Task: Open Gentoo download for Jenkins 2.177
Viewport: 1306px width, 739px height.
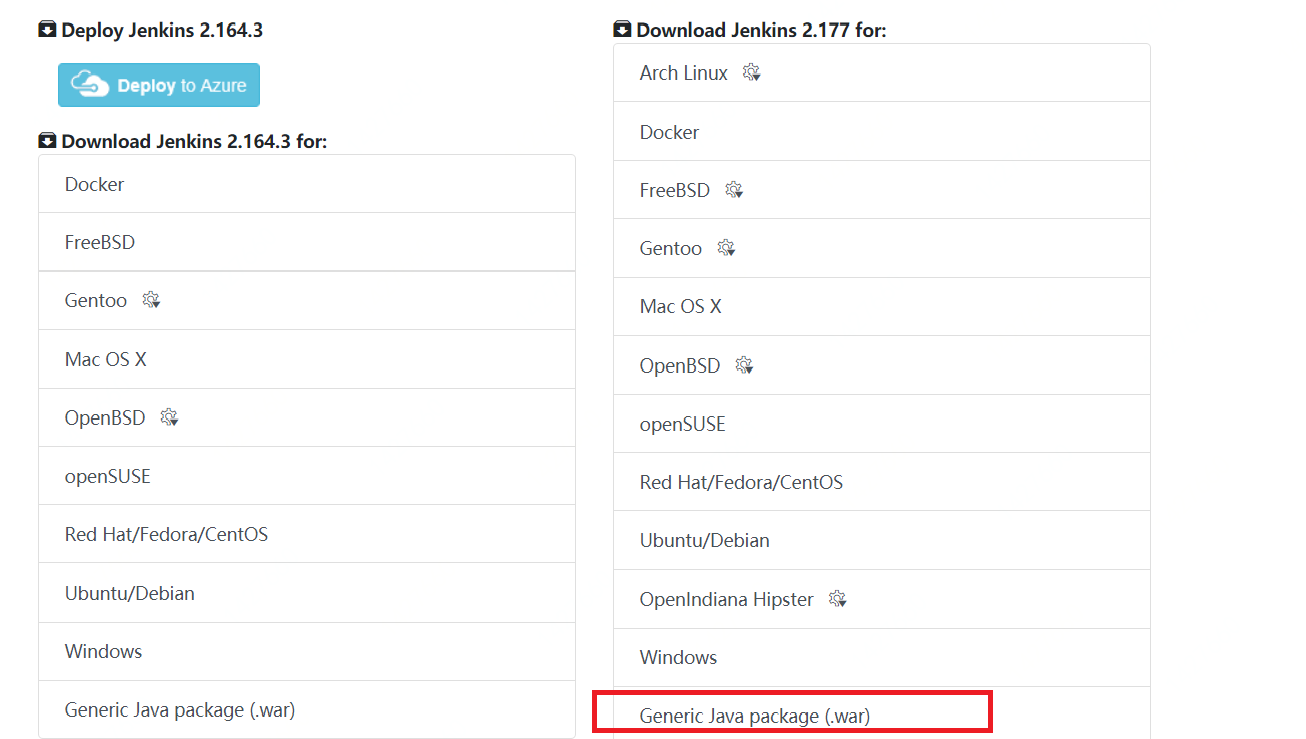Action: tap(882, 248)
